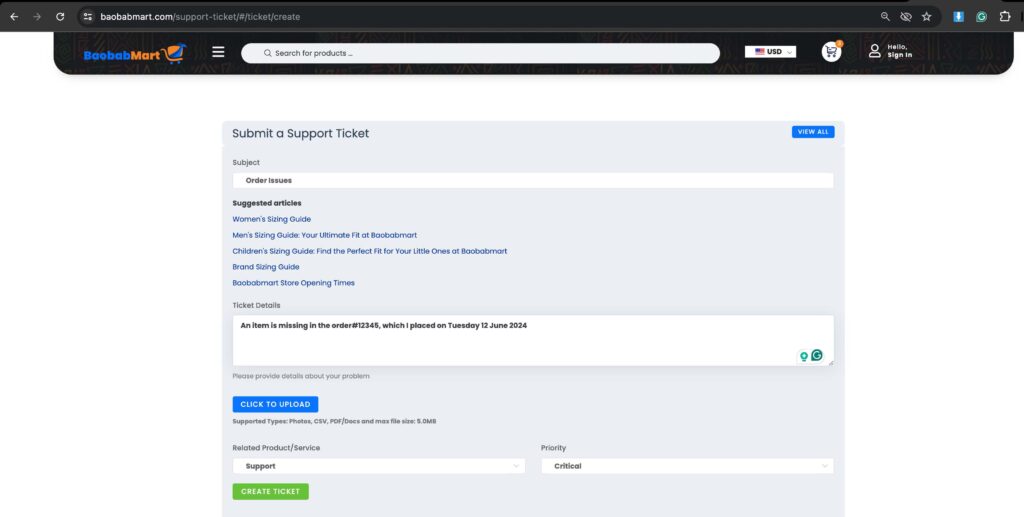Viewport: 1024px width, 517px height.
Task: Bookmark this page with the star icon
Action: [x=927, y=17]
